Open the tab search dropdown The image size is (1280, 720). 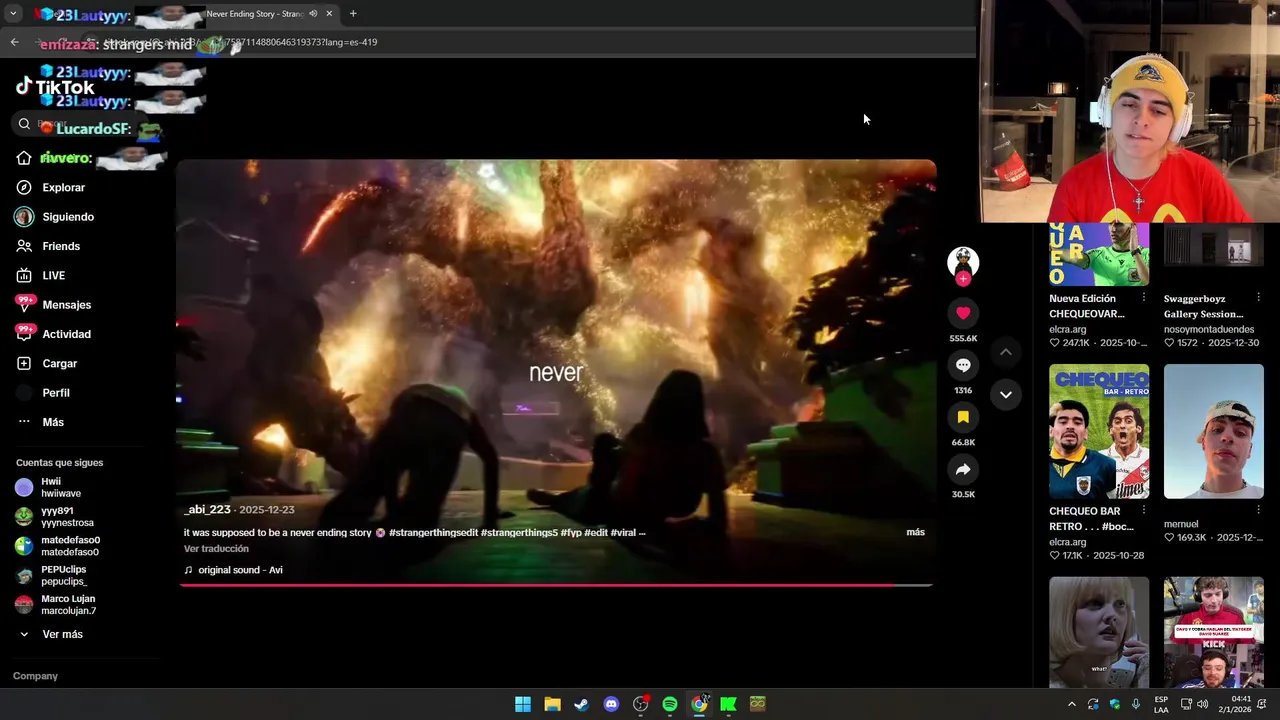[x=13, y=14]
